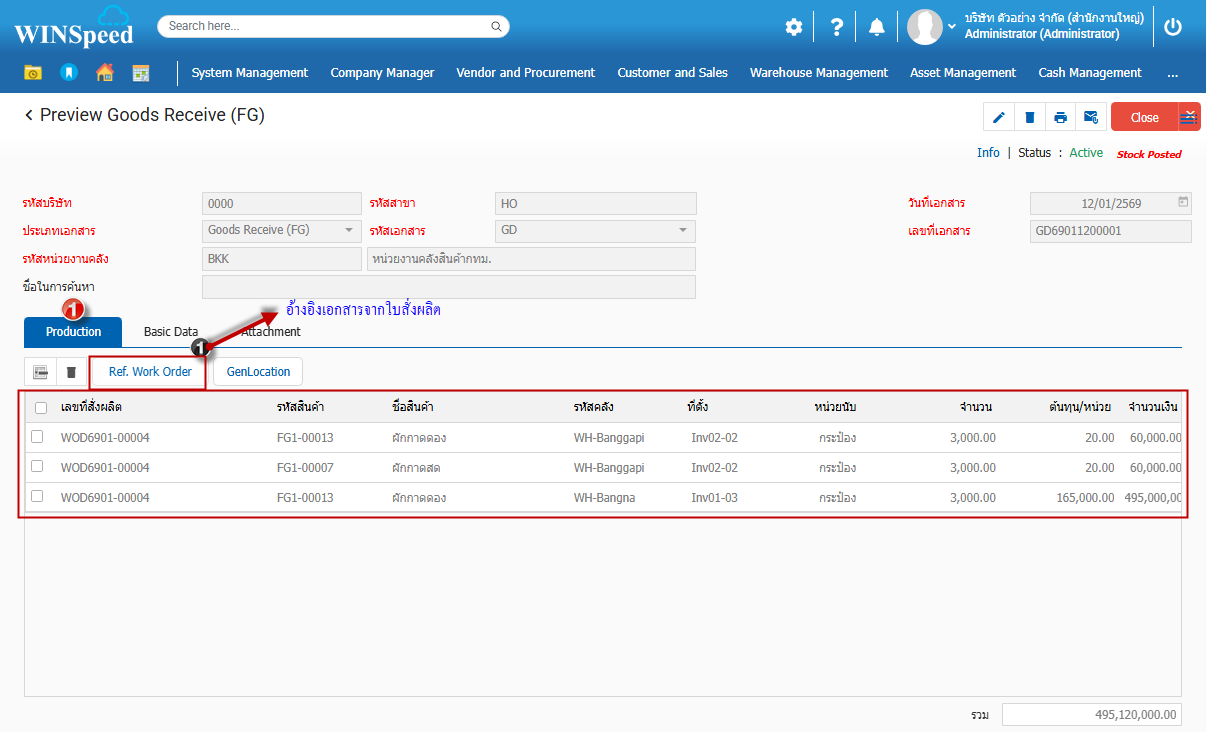Open the settings gear icon
Screen dimensions: 1207x732
click(793, 27)
